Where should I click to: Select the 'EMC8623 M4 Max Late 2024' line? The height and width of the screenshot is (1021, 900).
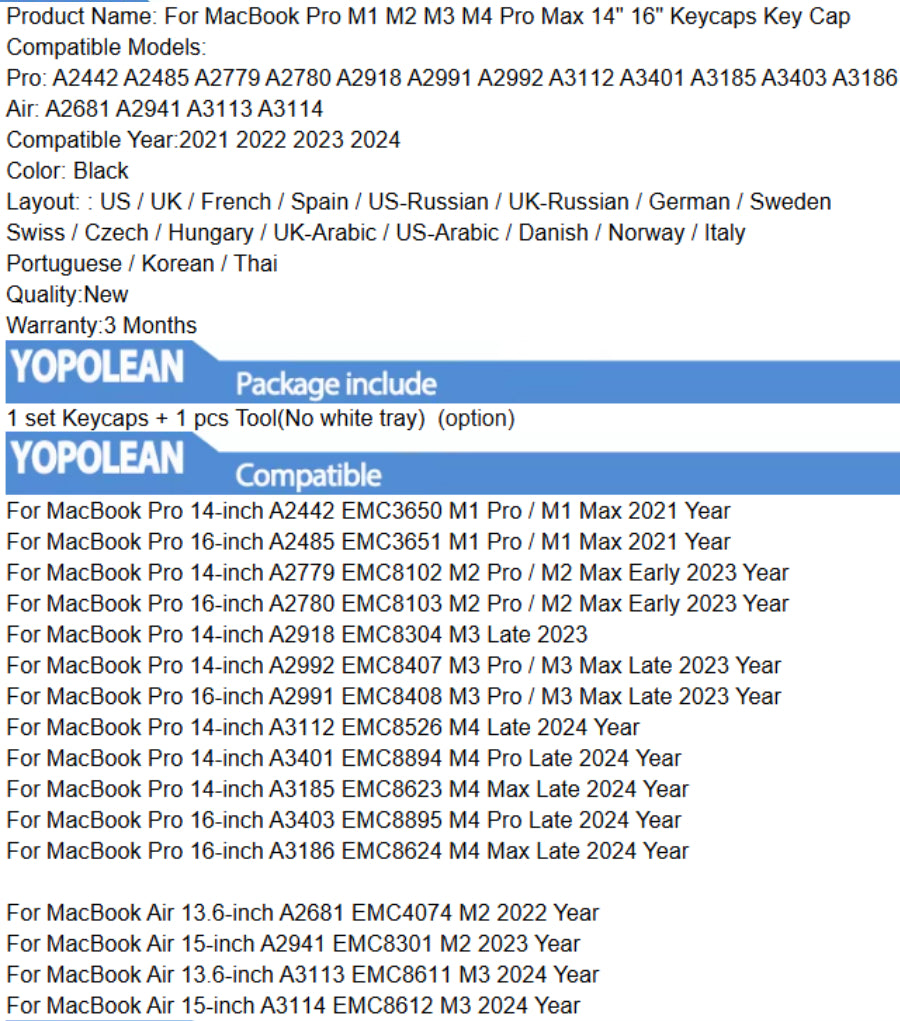click(x=348, y=789)
